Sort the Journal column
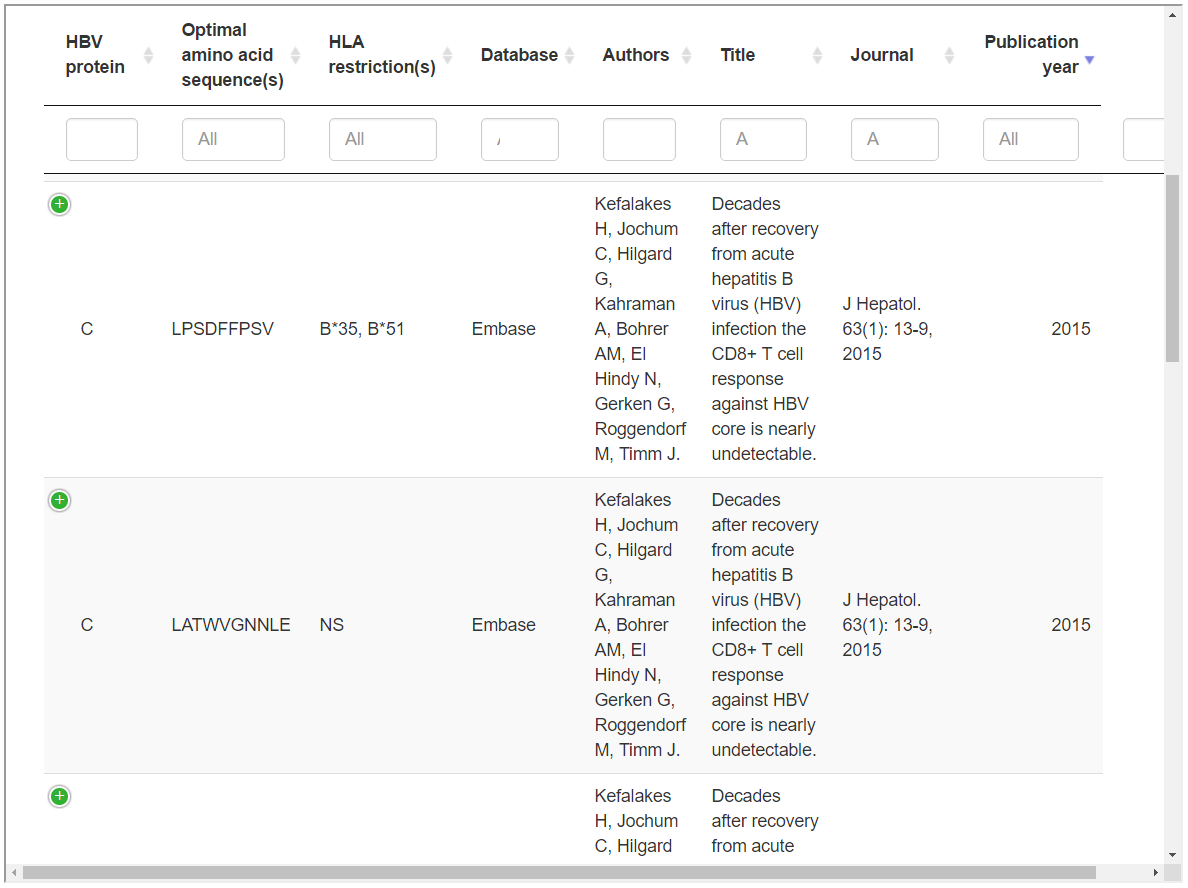Viewport: 1188px width, 888px height. tap(948, 55)
